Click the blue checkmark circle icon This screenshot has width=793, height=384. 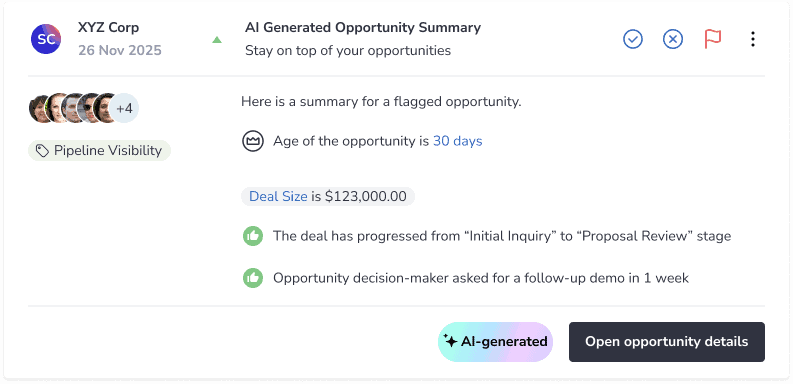point(633,39)
